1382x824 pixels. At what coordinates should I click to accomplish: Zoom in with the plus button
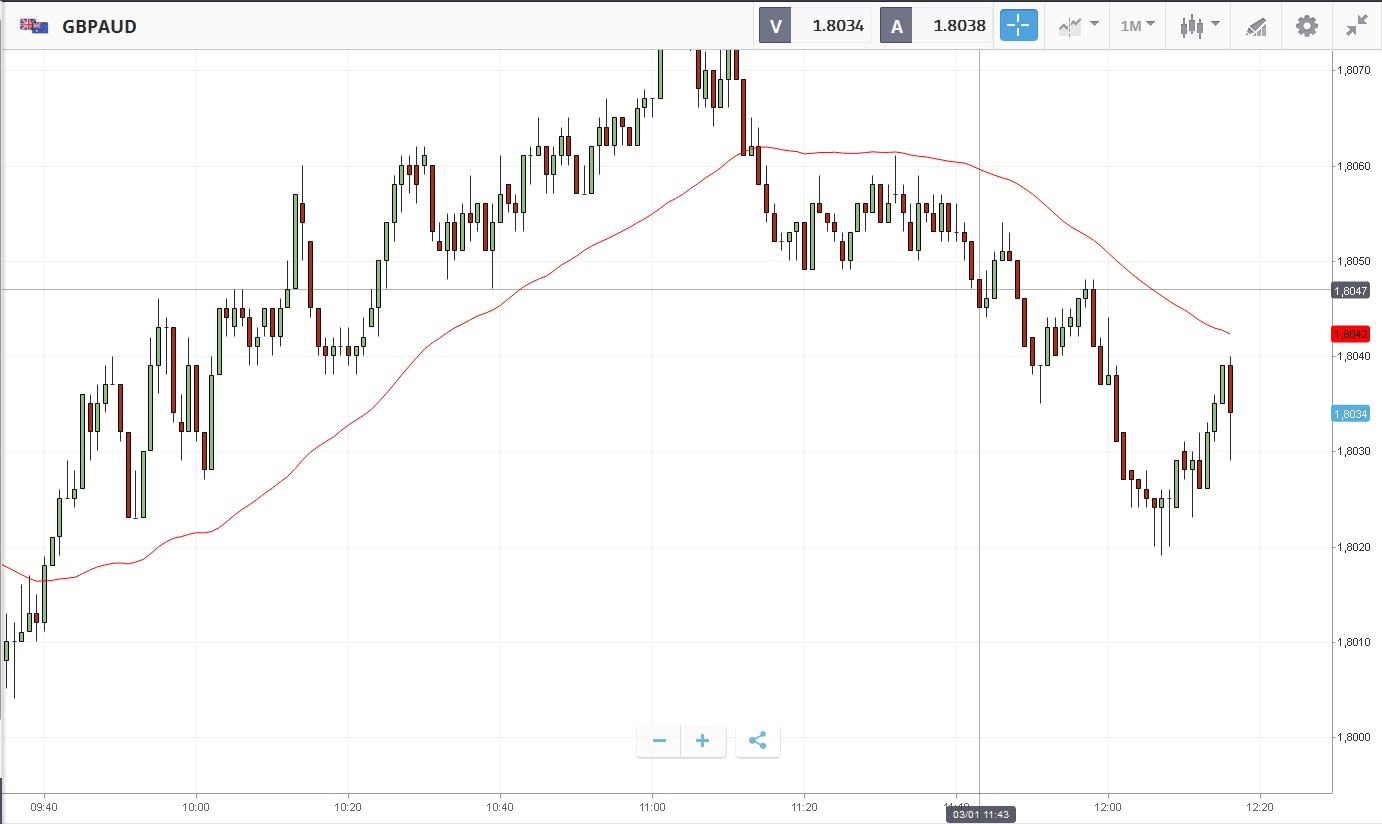703,741
